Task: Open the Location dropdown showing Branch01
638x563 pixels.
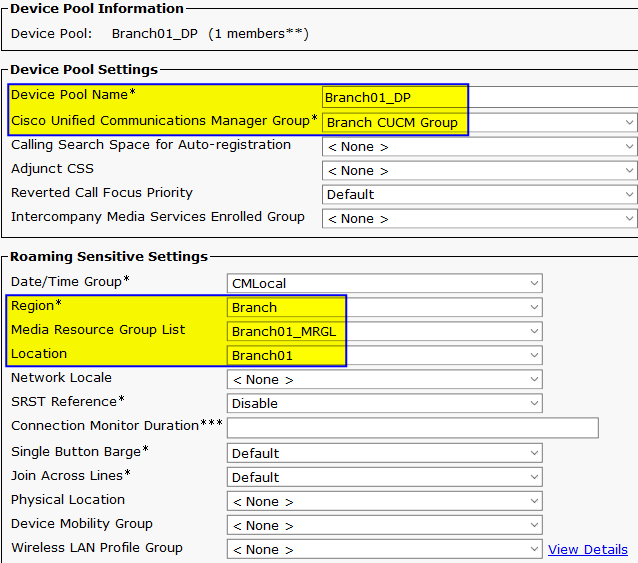Action: pyautogui.click(x=385, y=355)
